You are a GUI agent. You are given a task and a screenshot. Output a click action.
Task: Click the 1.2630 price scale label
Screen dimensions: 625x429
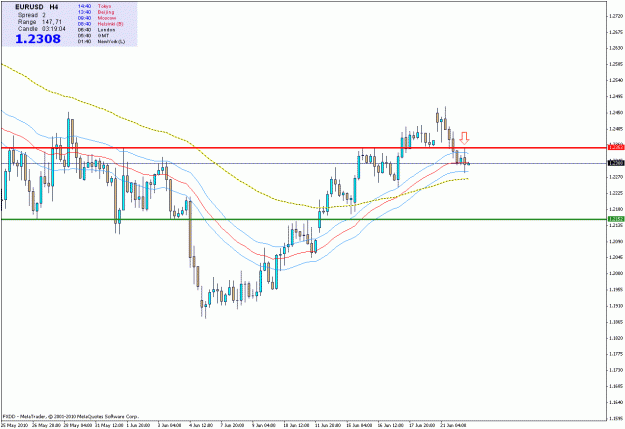pos(616,48)
